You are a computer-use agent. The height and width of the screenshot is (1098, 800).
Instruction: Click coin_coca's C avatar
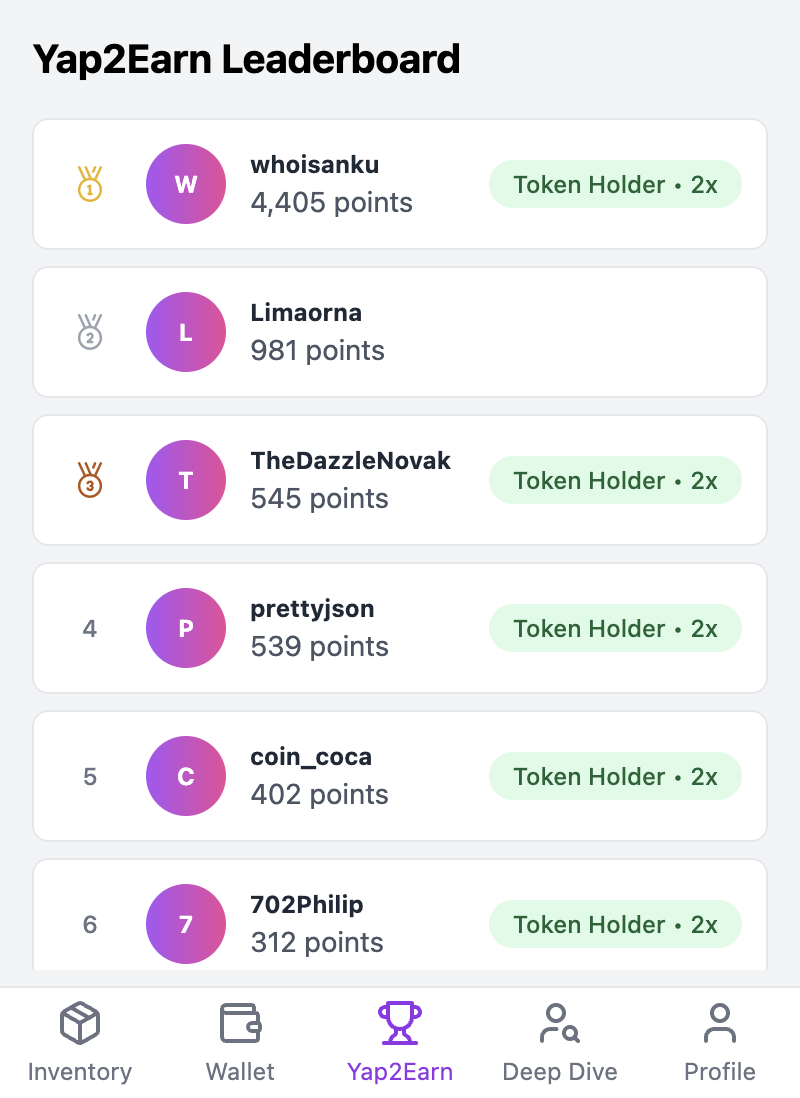[186, 776]
